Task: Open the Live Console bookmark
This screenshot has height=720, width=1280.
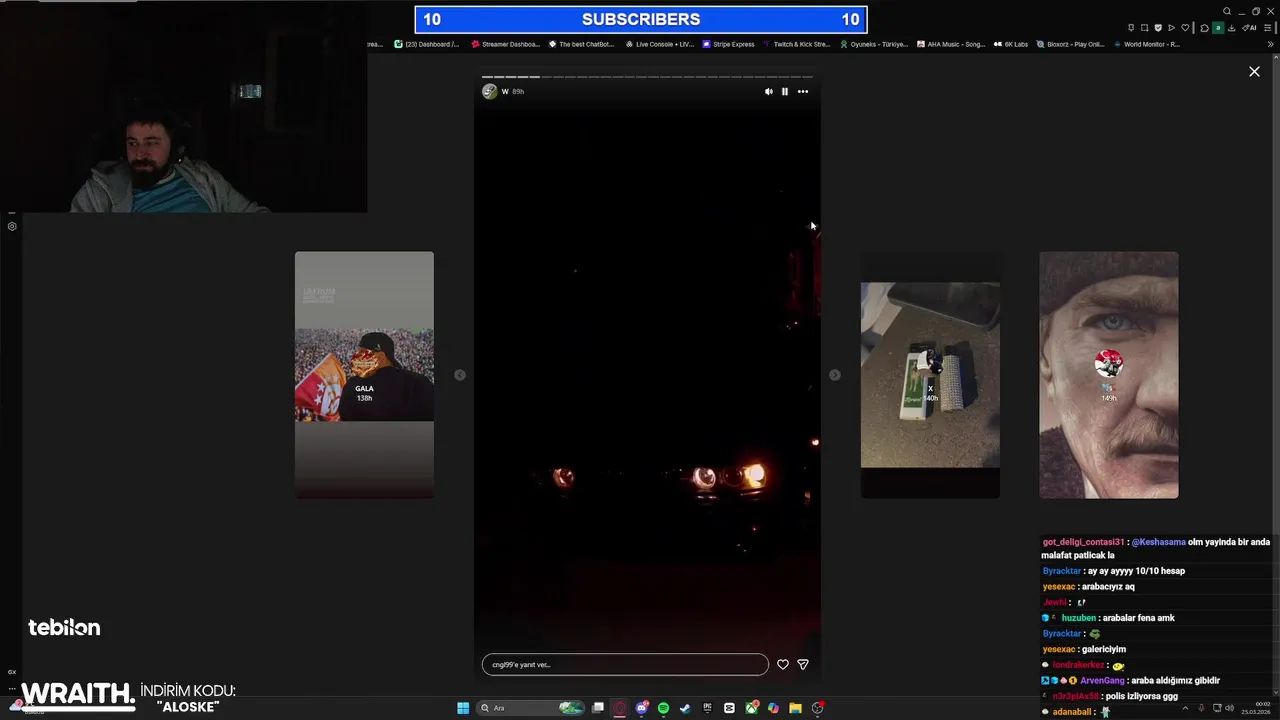Action: click(x=659, y=44)
